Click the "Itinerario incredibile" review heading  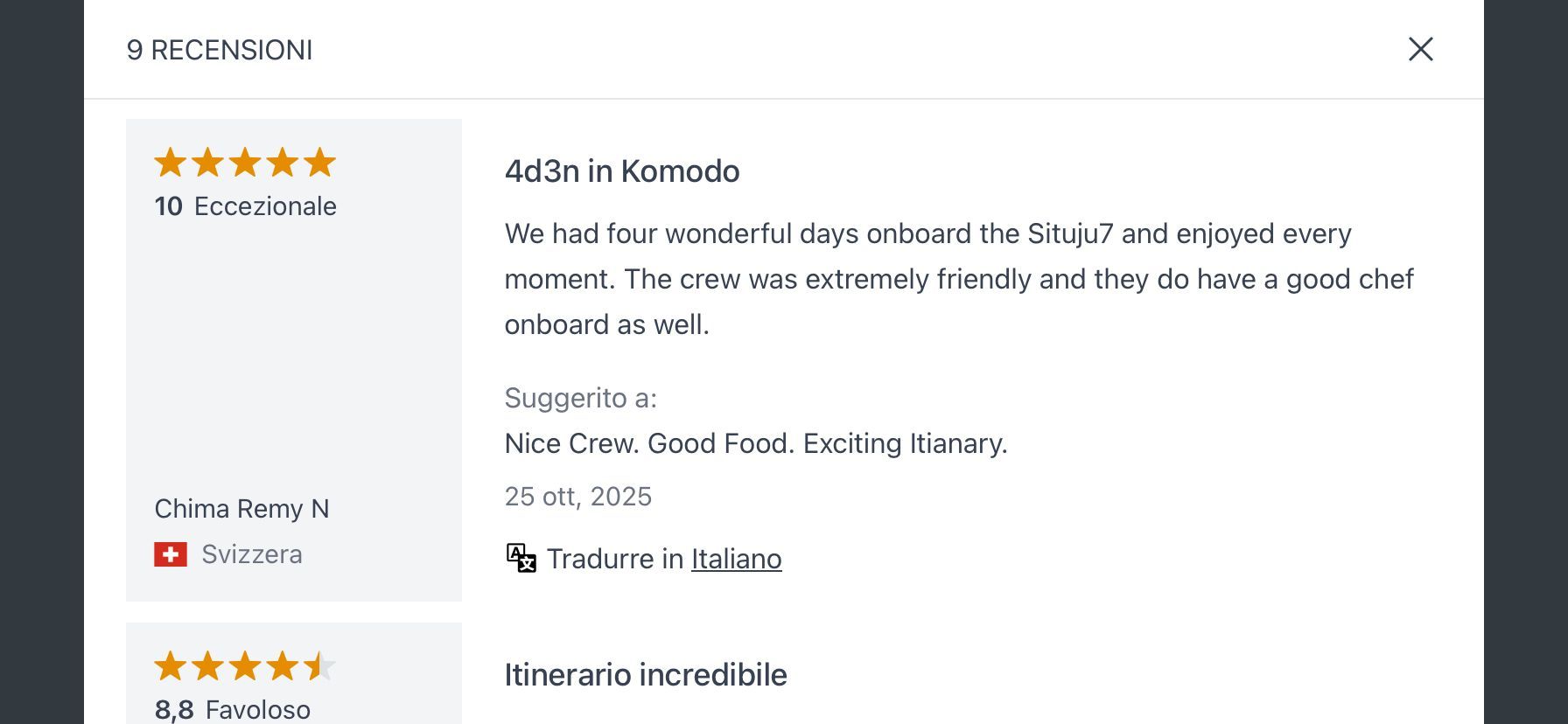click(645, 675)
